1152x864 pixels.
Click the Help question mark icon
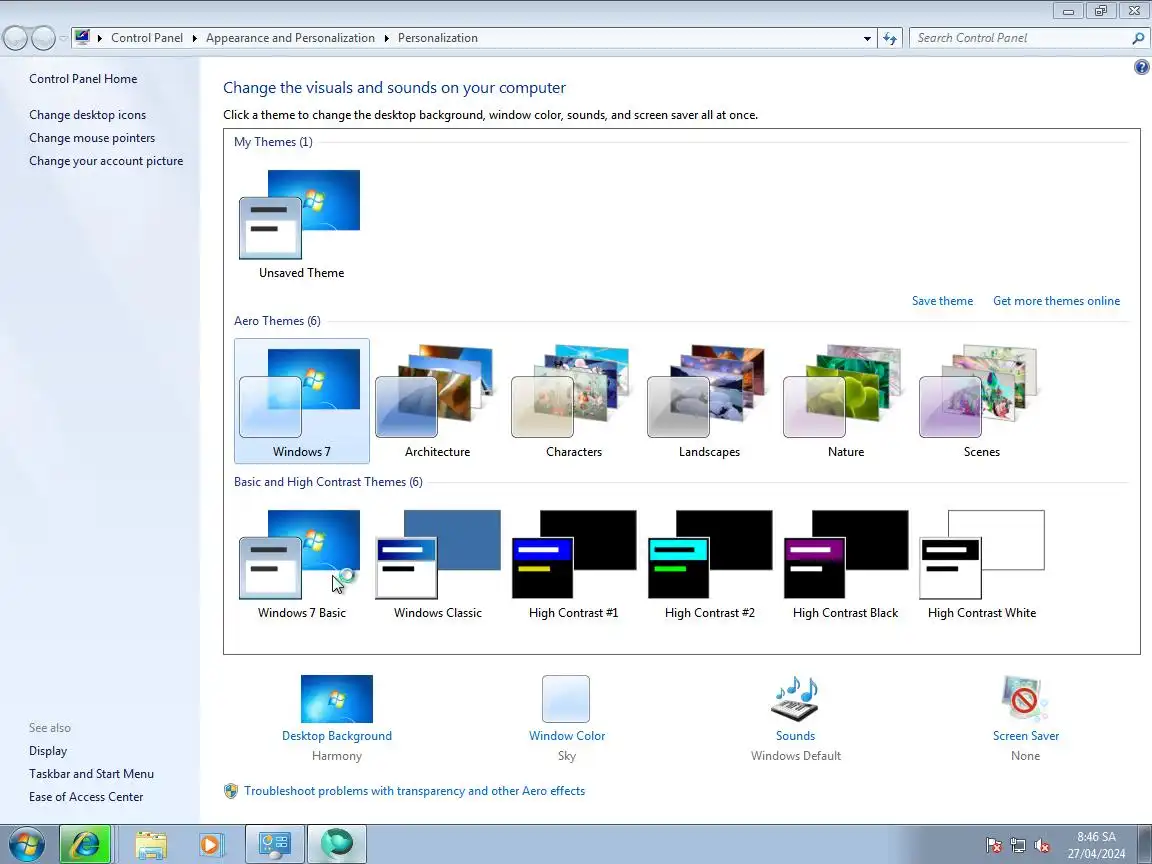click(x=1141, y=68)
